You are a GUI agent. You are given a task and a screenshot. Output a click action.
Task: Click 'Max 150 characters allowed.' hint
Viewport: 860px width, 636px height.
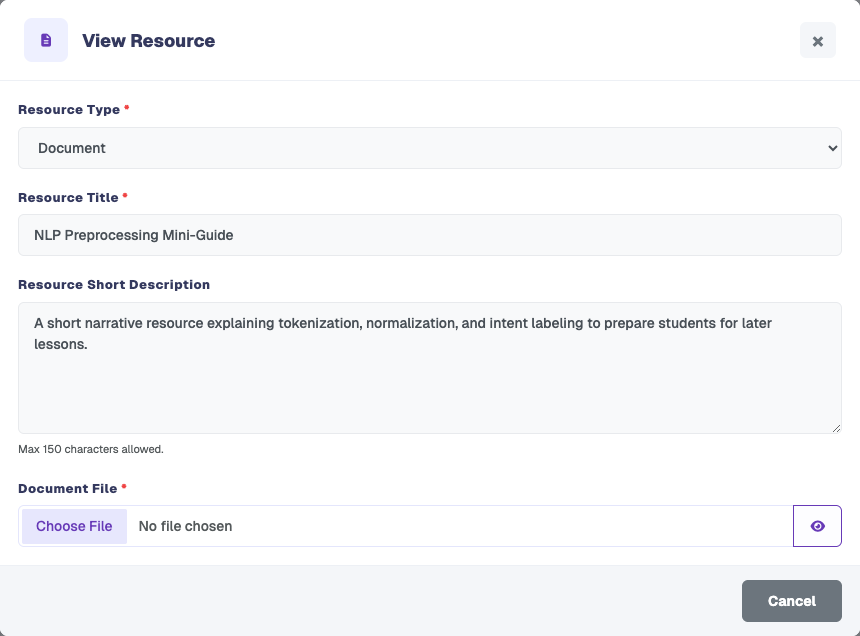[91, 449]
